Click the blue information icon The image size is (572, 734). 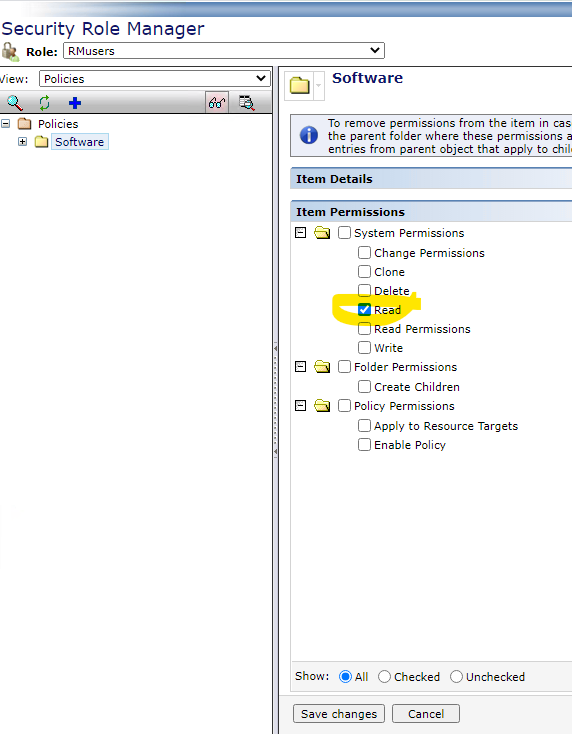309,135
